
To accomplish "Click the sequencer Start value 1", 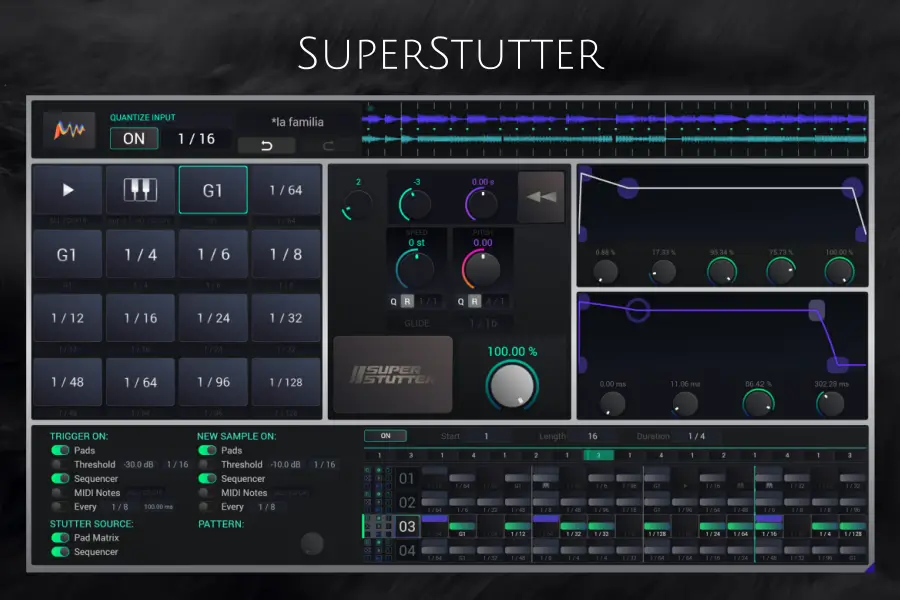I will (486, 436).
